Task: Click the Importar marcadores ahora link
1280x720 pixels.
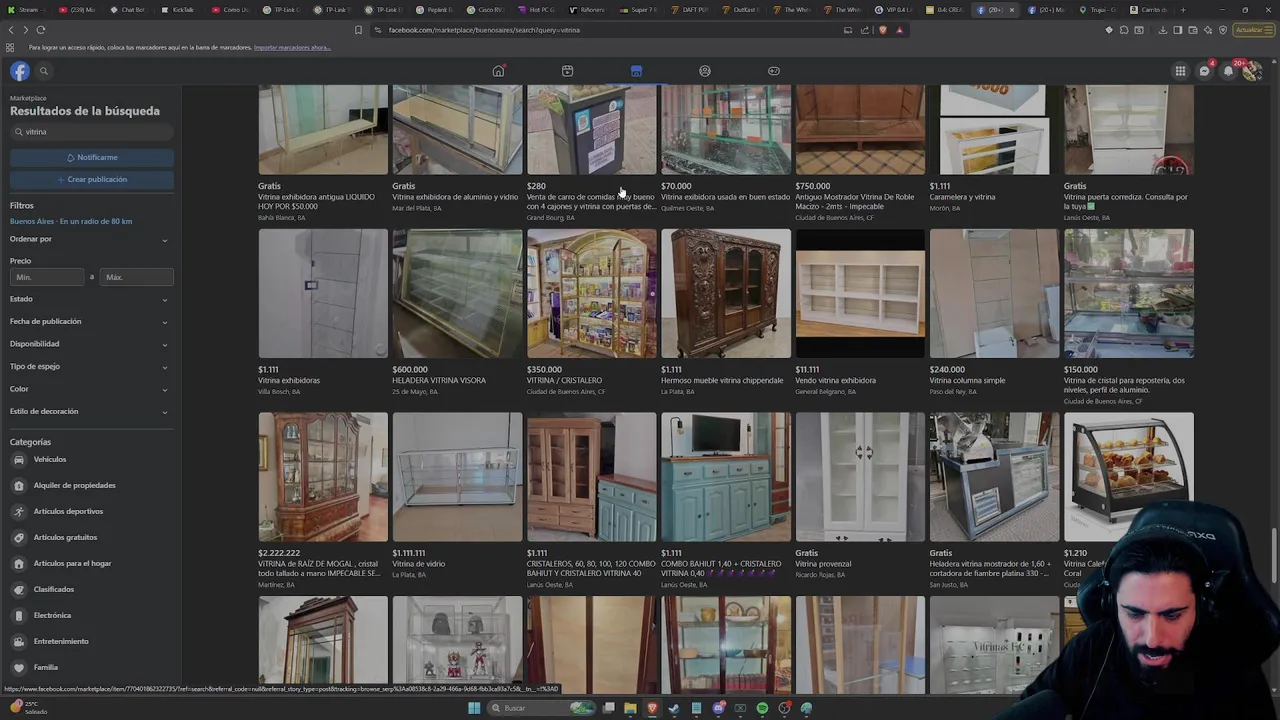Action: pyautogui.click(x=292, y=48)
